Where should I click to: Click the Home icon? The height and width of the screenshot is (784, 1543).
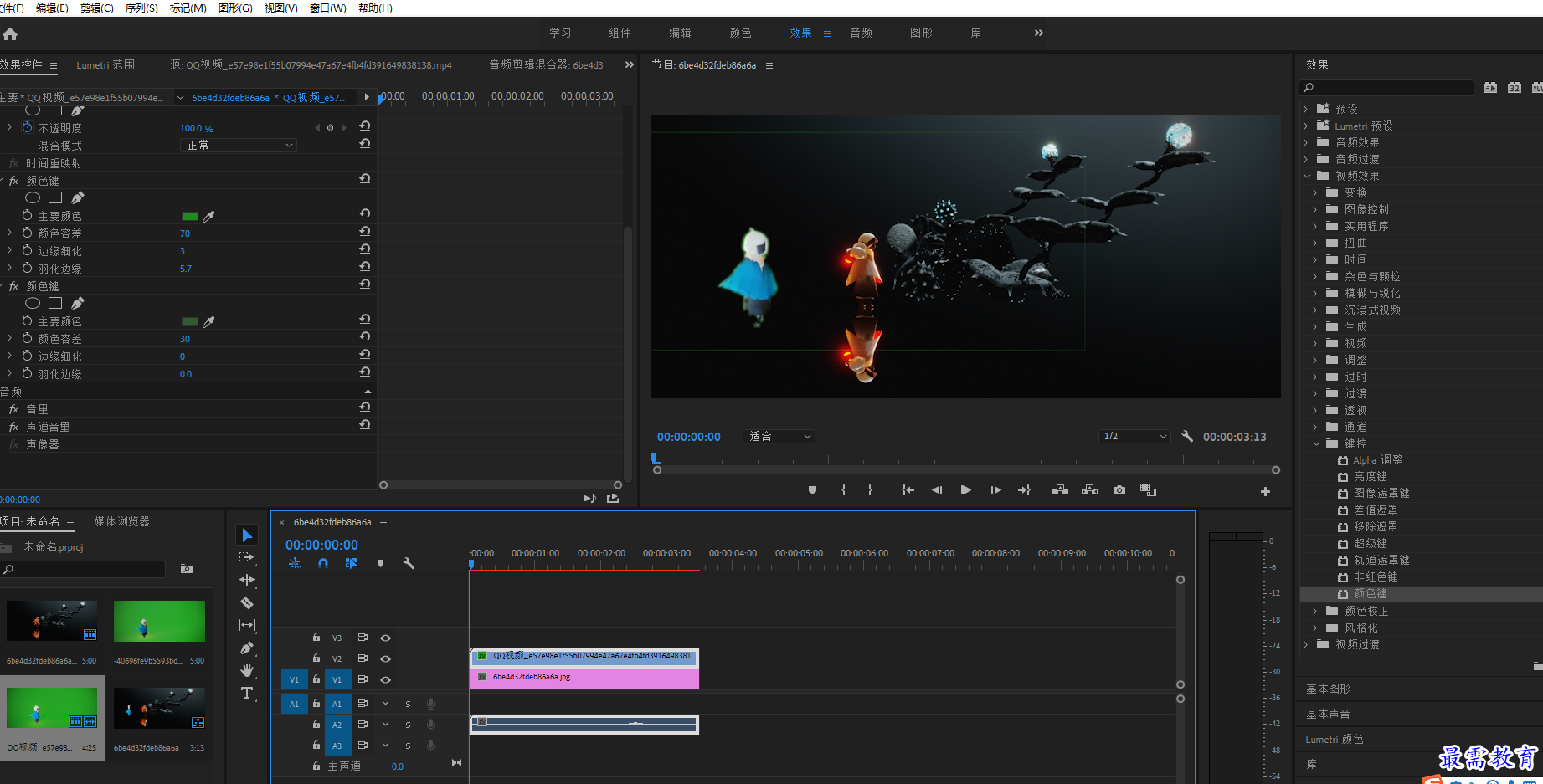click(10, 34)
